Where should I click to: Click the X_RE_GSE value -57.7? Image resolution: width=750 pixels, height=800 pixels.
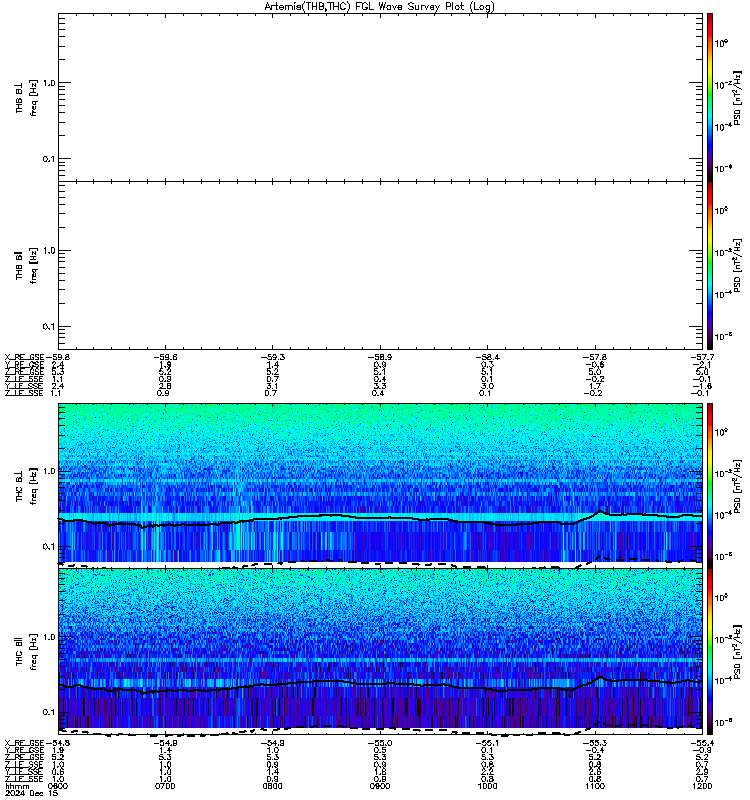pos(702,357)
